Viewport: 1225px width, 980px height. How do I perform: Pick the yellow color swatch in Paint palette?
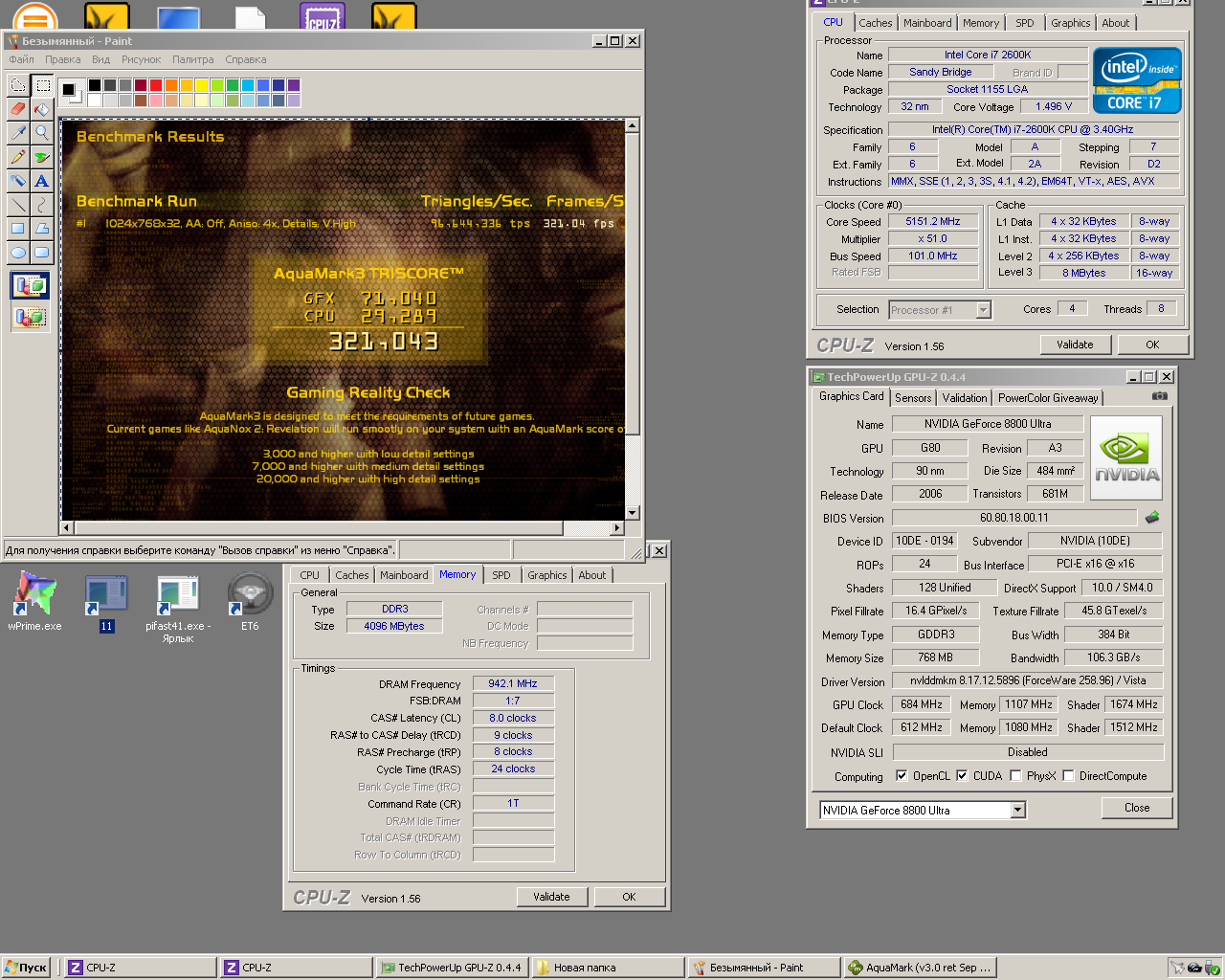[x=202, y=85]
